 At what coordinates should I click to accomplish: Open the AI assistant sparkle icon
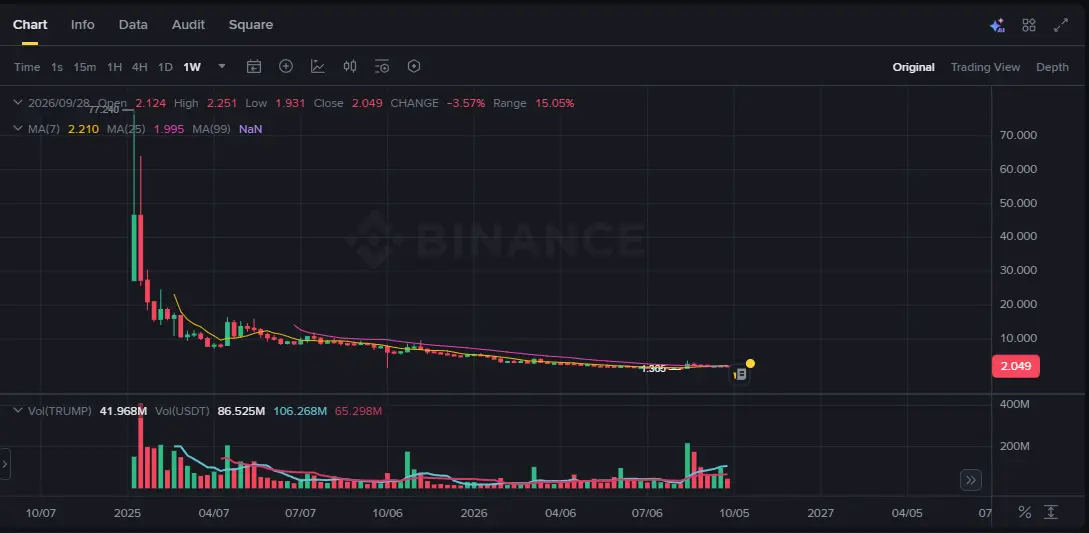[x=997, y=26]
